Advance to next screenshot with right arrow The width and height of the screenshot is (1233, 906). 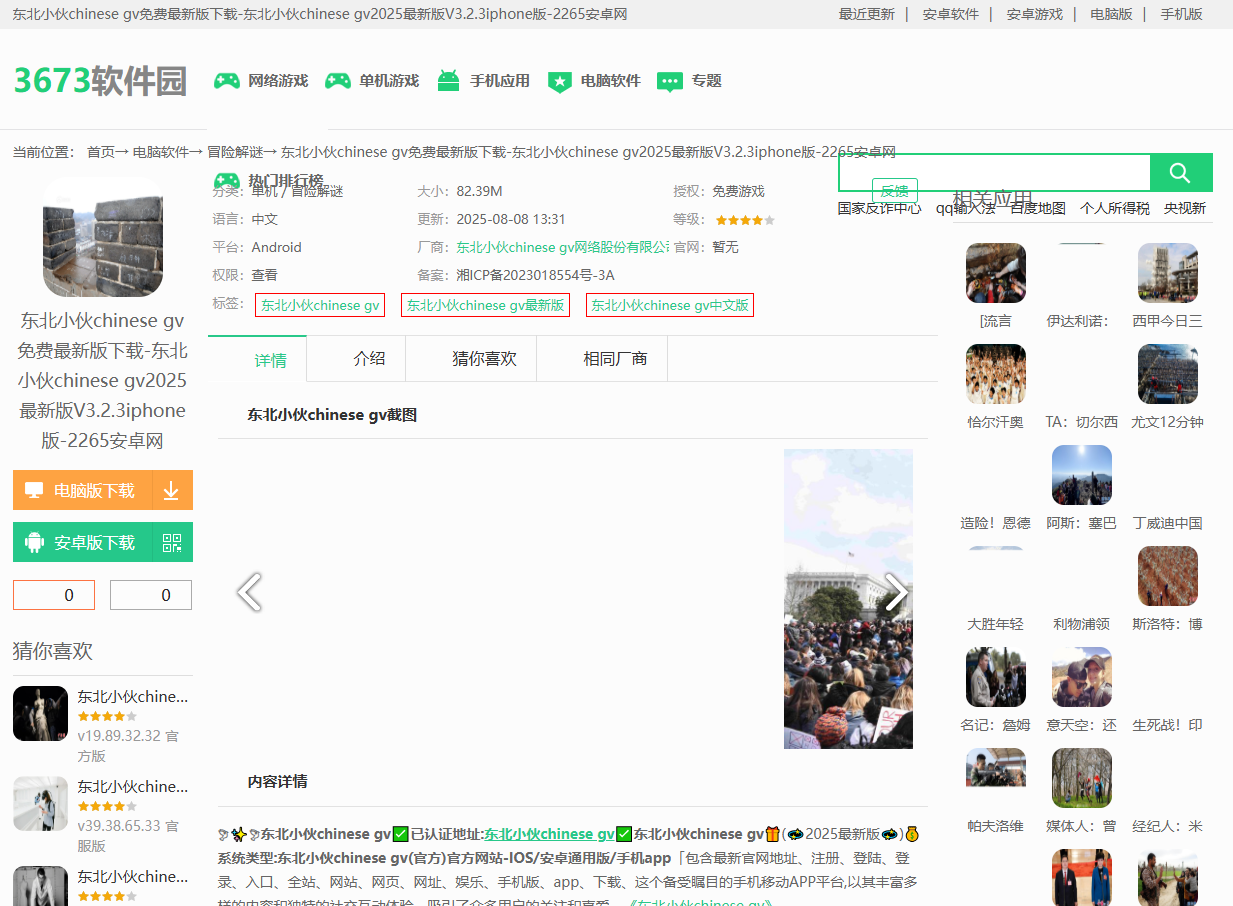(896, 592)
